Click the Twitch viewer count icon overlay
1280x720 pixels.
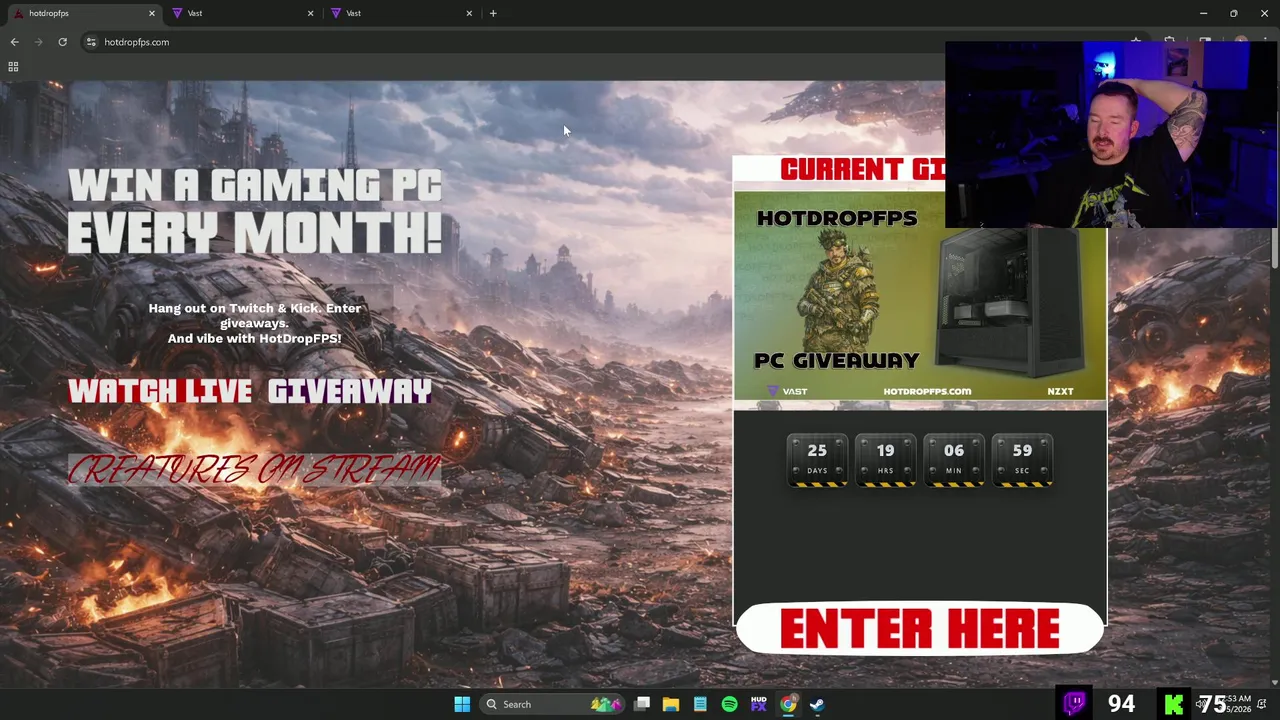[x=1075, y=703]
